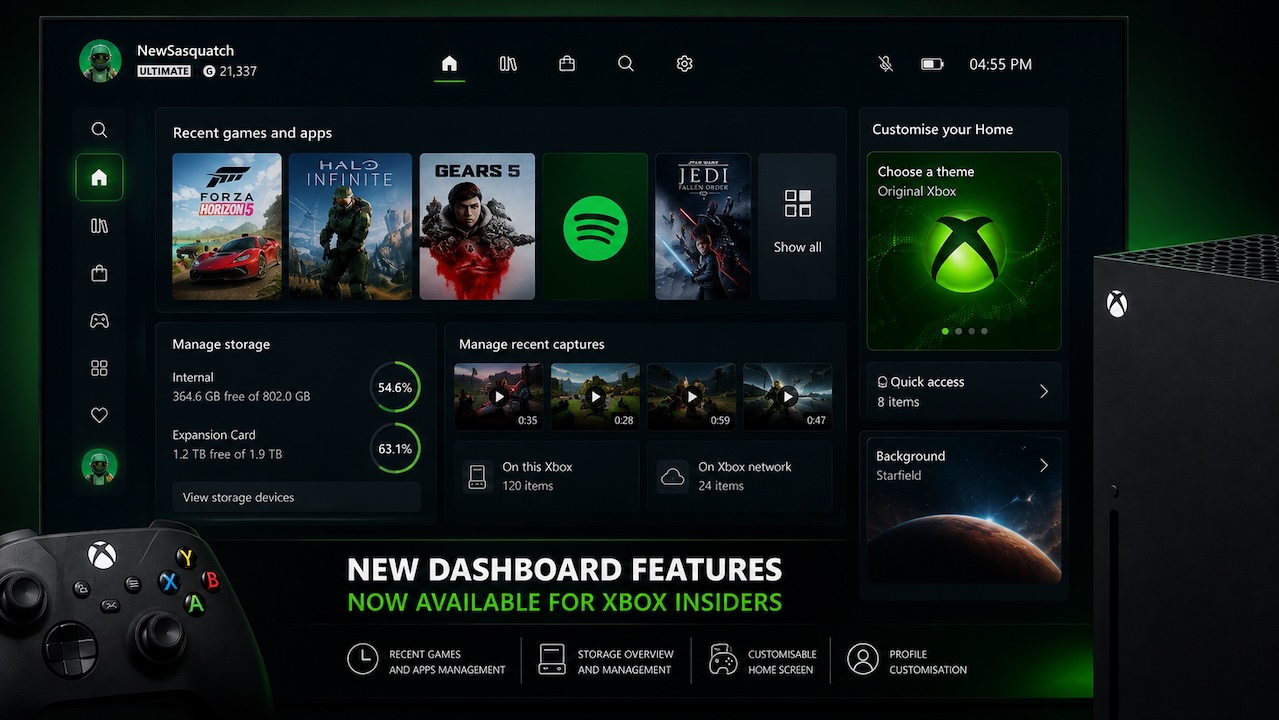
Task: Play the 0:47 capture clip
Action: pos(787,397)
